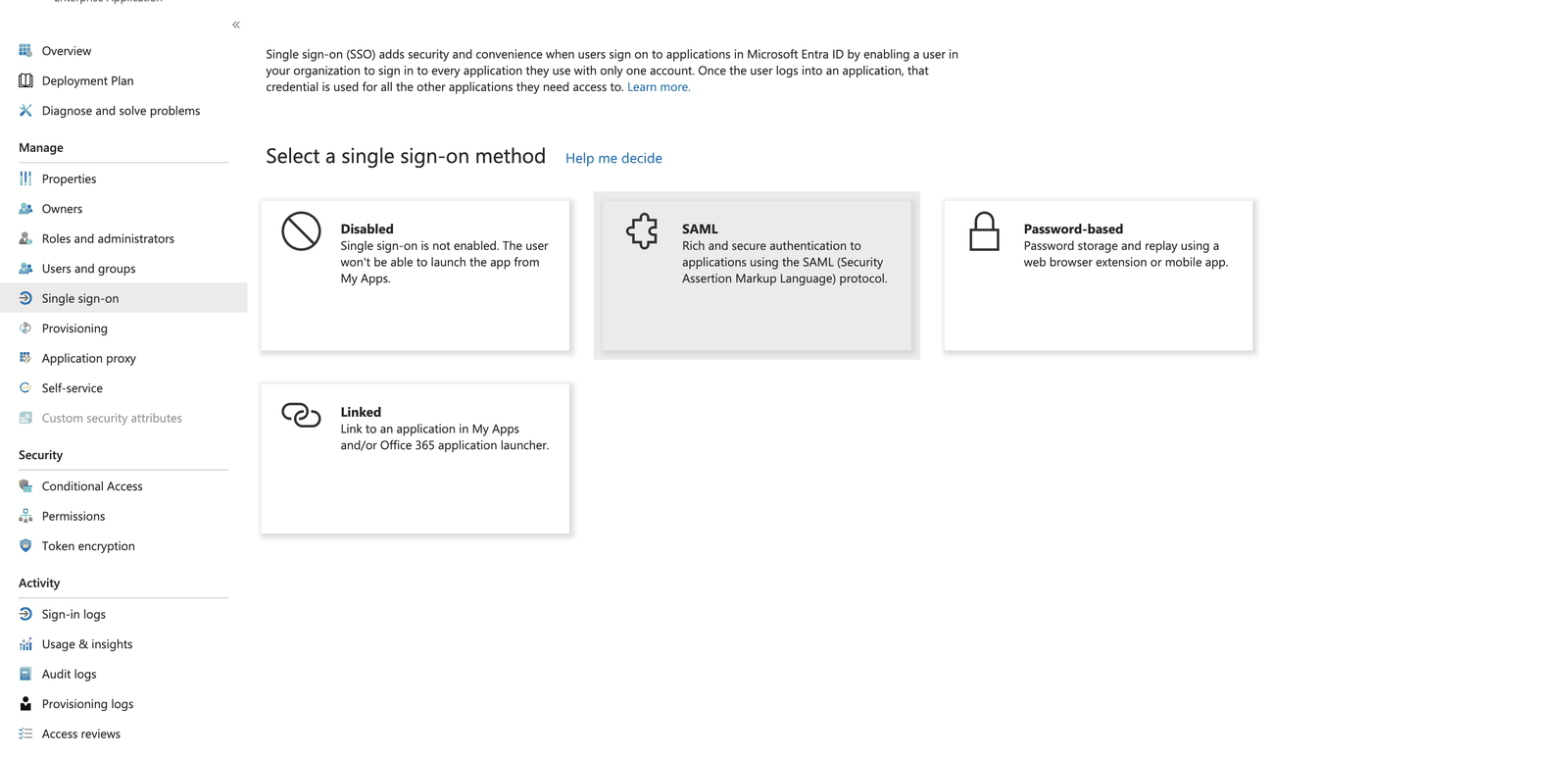Click the Sign-in logs icon

pos(25,614)
